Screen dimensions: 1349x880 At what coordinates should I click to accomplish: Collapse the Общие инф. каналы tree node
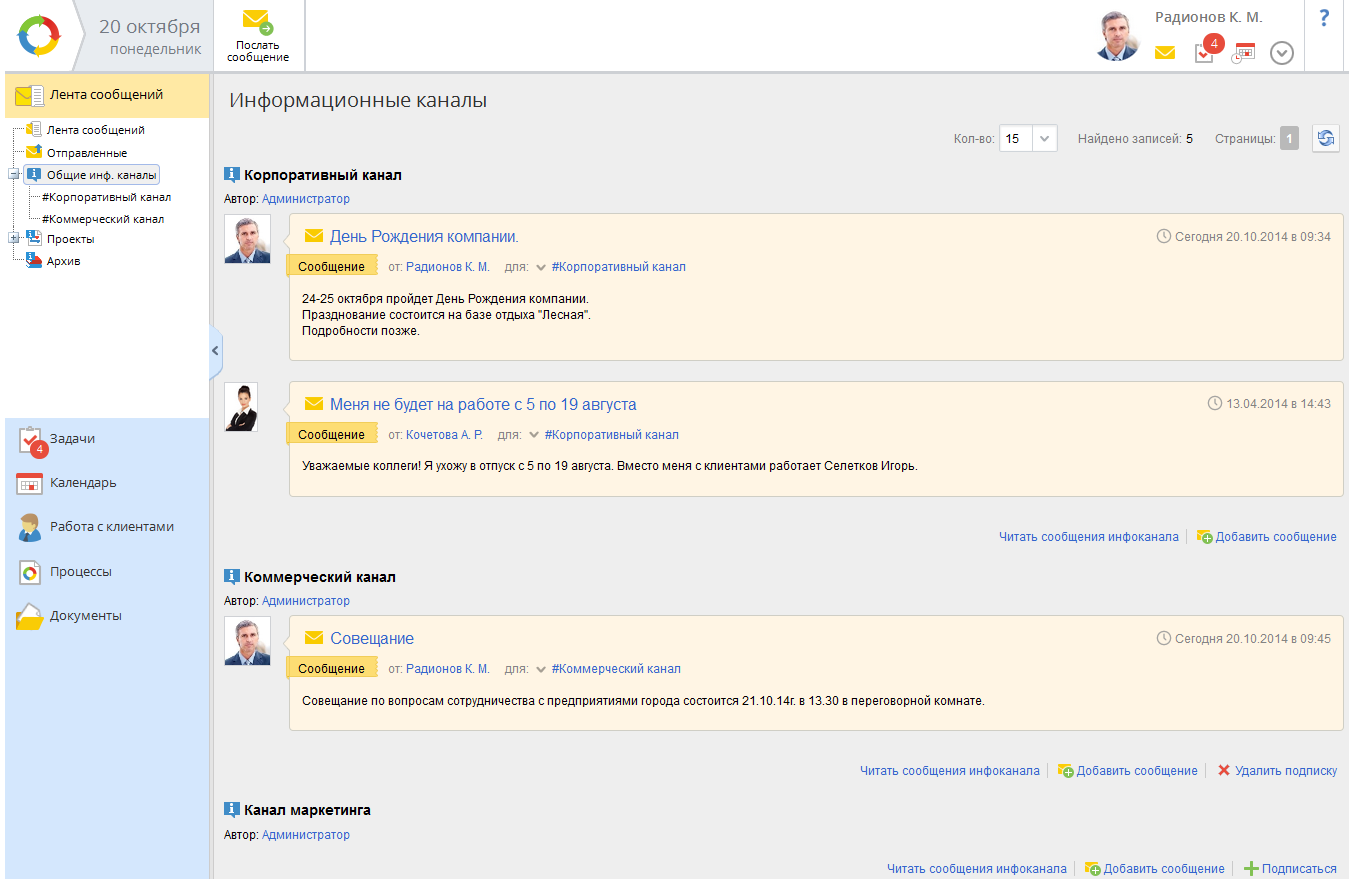click(13, 174)
